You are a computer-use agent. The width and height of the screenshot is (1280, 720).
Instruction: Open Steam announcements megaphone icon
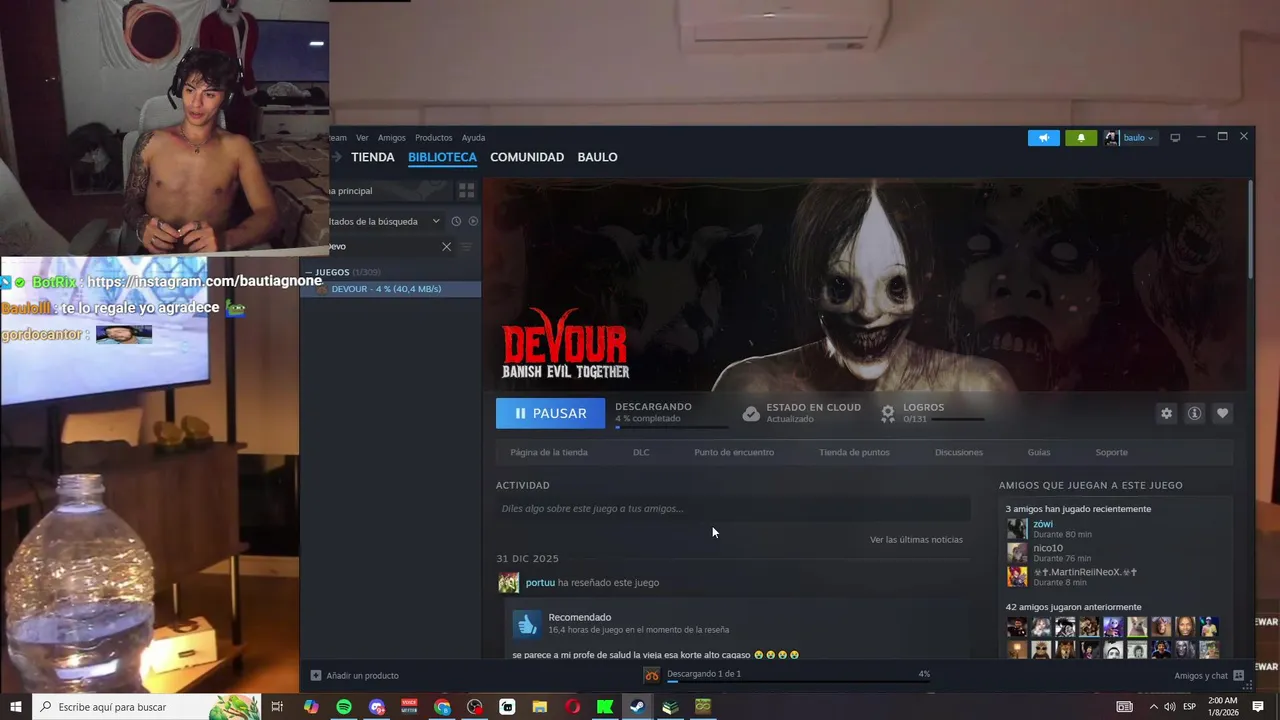(1044, 138)
